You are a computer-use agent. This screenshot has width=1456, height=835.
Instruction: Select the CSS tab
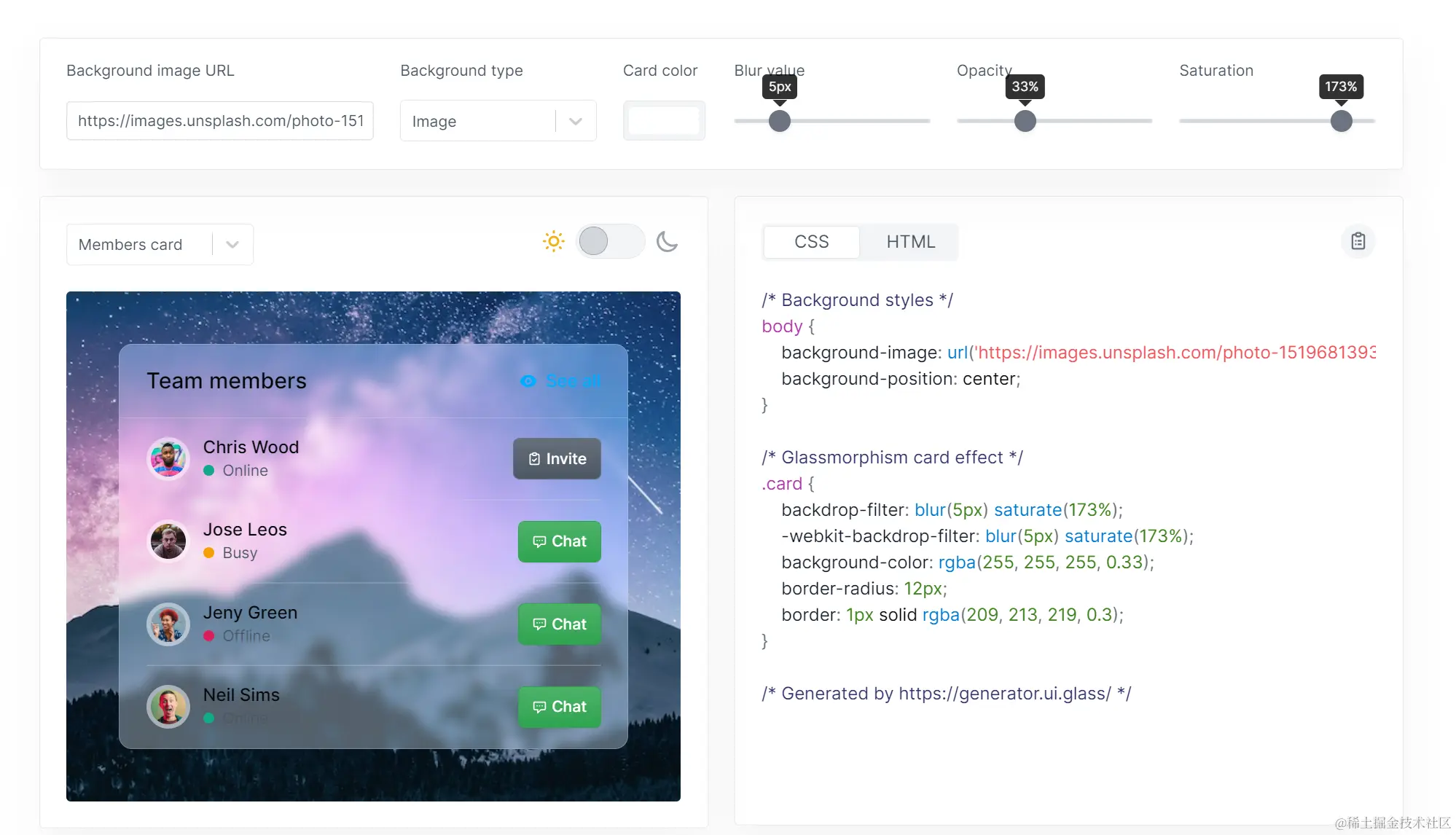tap(811, 242)
